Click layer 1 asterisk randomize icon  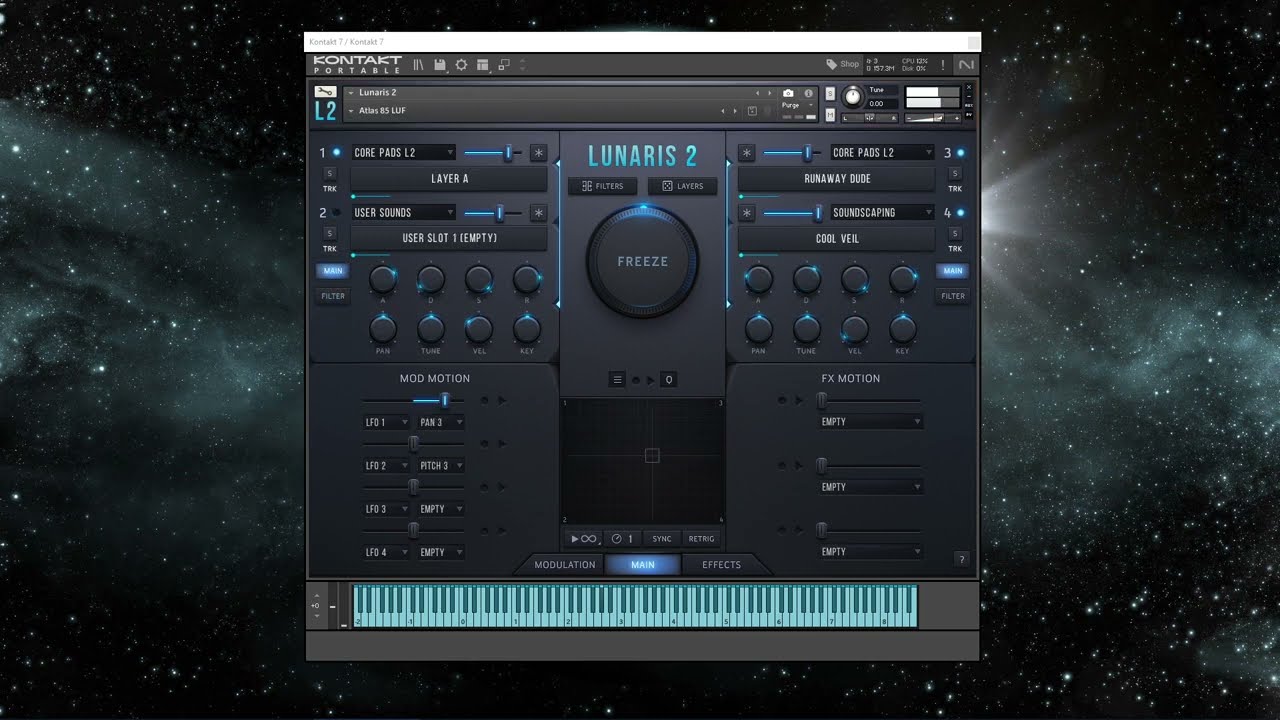coord(539,153)
